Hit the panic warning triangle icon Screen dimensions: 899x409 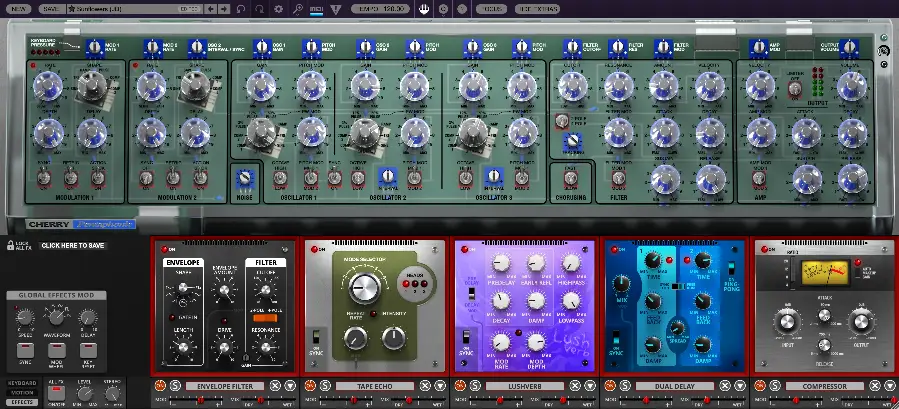[x=336, y=9]
